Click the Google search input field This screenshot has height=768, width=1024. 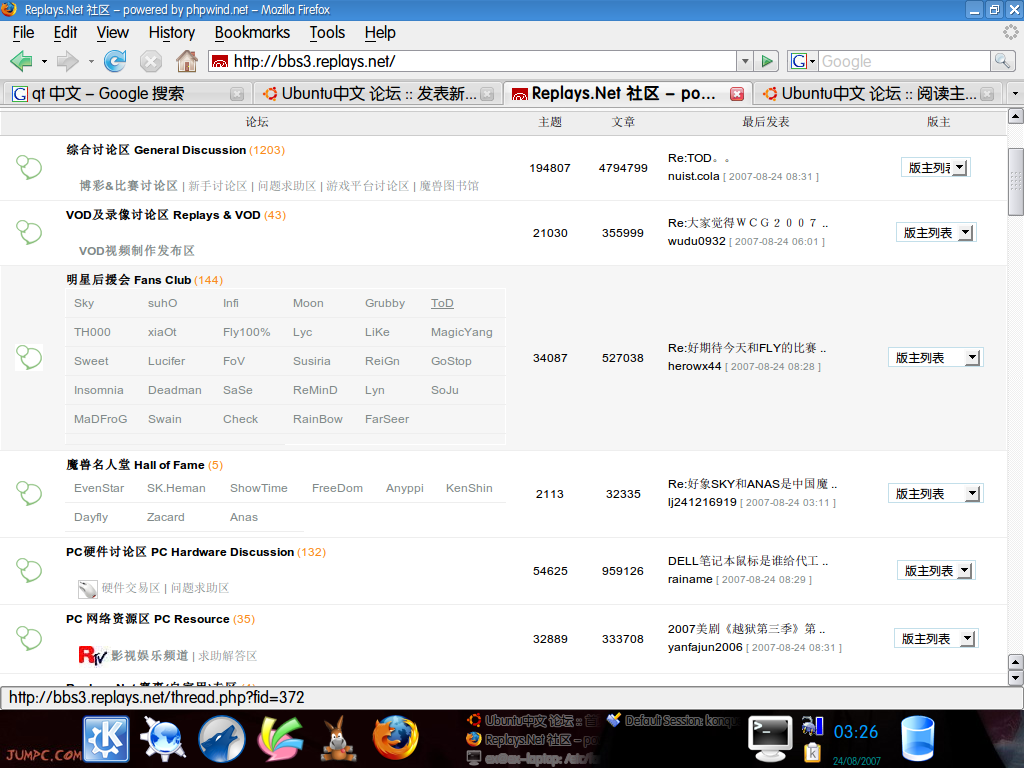coord(904,61)
